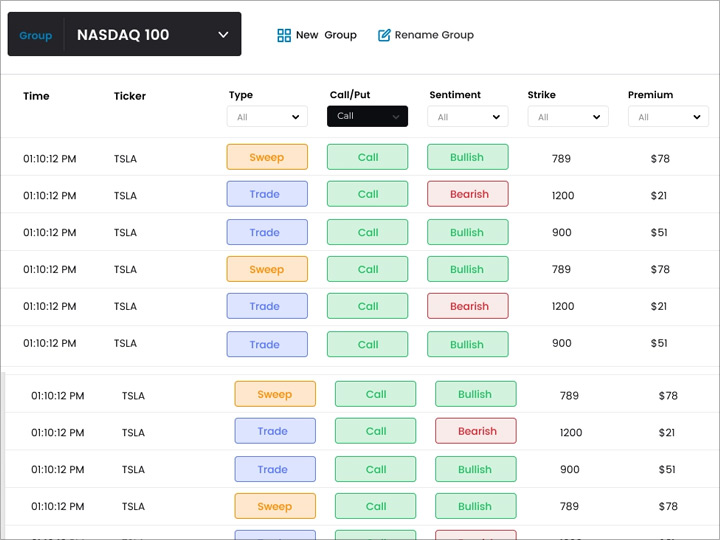Expand the NASDAQ 100 group selector
The height and width of the screenshot is (540, 720).
pos(223,35)
